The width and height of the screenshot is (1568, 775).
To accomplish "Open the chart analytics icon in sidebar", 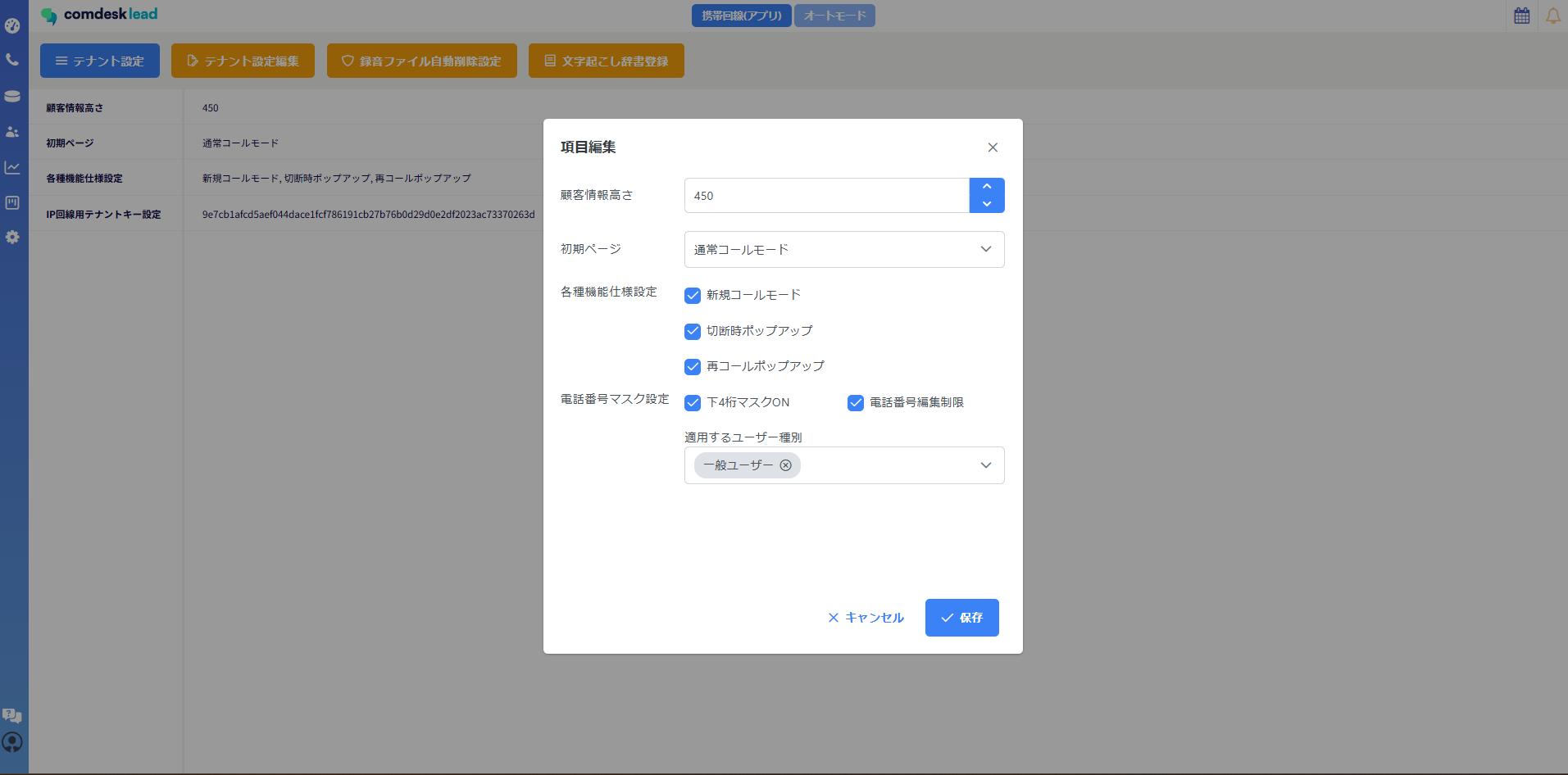I will (x=12, y=167).
